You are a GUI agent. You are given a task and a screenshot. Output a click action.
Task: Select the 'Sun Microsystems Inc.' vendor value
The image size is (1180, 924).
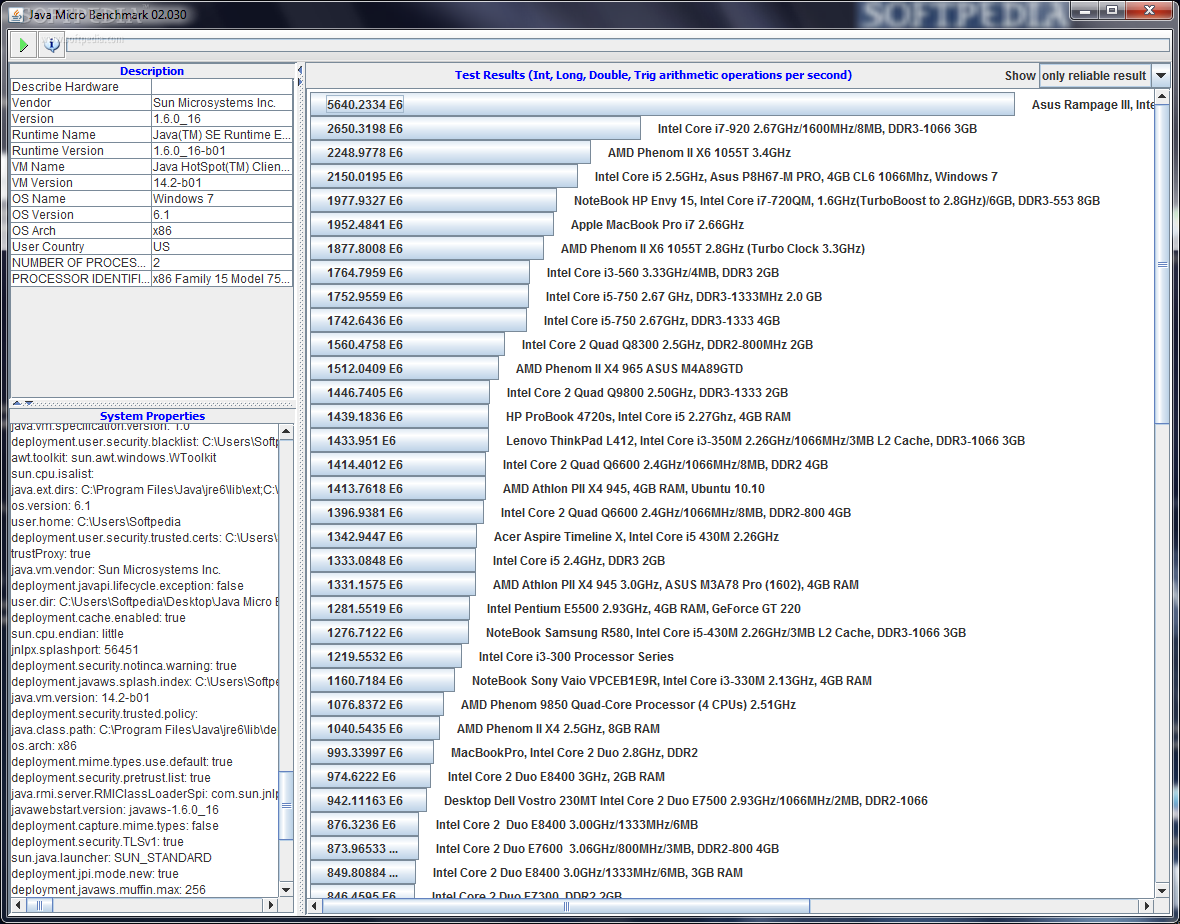point(222,102)
